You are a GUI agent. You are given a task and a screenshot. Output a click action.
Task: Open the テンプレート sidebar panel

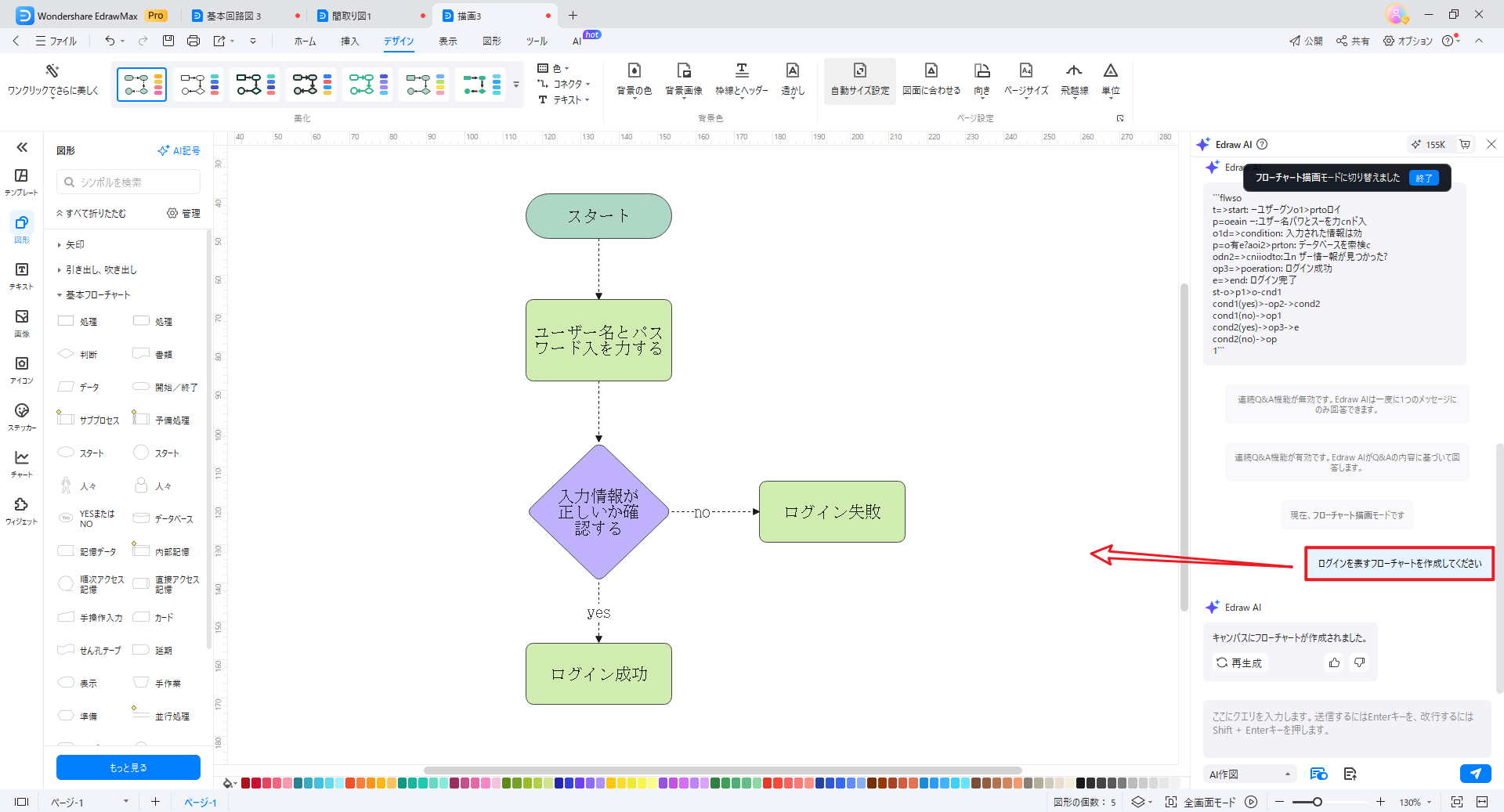click(x=21, y=182)
